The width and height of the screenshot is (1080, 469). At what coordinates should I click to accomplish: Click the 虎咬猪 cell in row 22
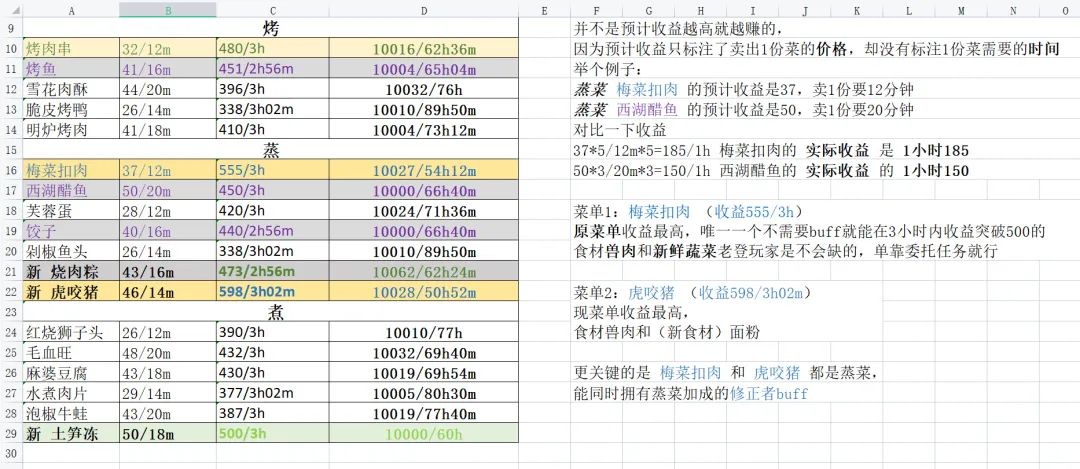(71, 292)
